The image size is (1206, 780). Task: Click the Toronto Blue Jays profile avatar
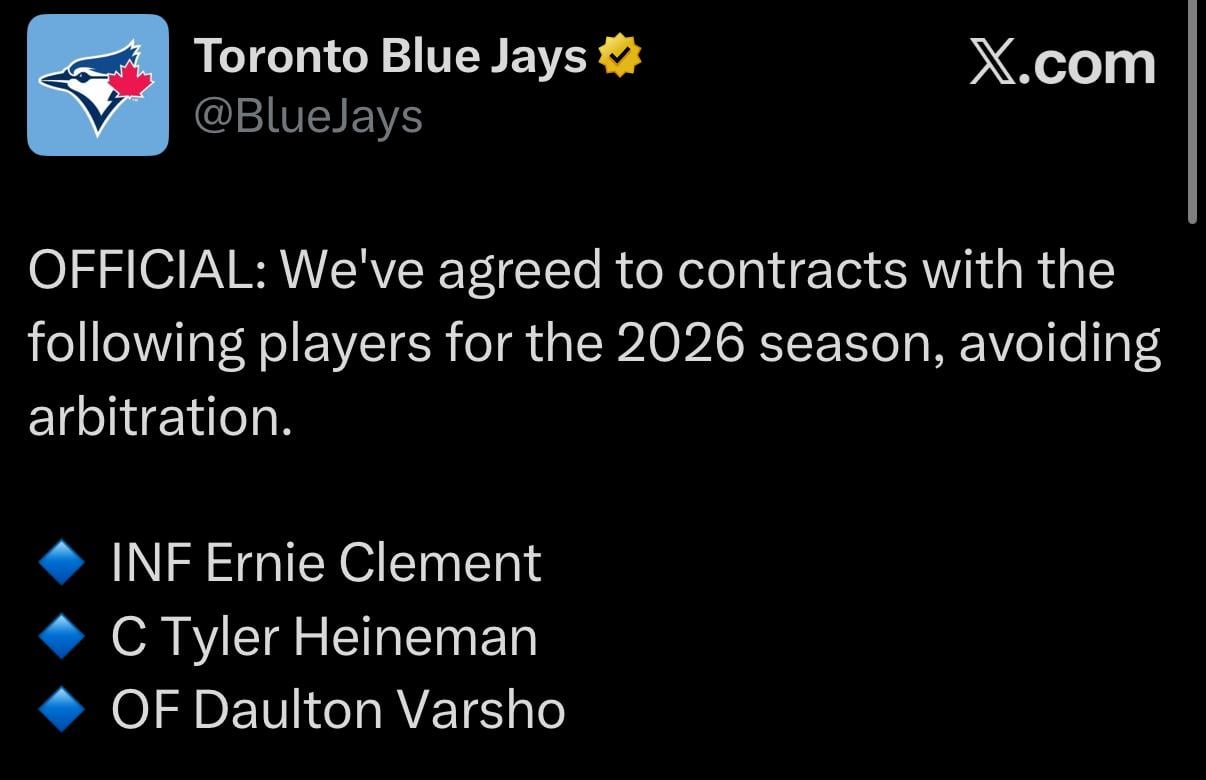tap(97, 83)
